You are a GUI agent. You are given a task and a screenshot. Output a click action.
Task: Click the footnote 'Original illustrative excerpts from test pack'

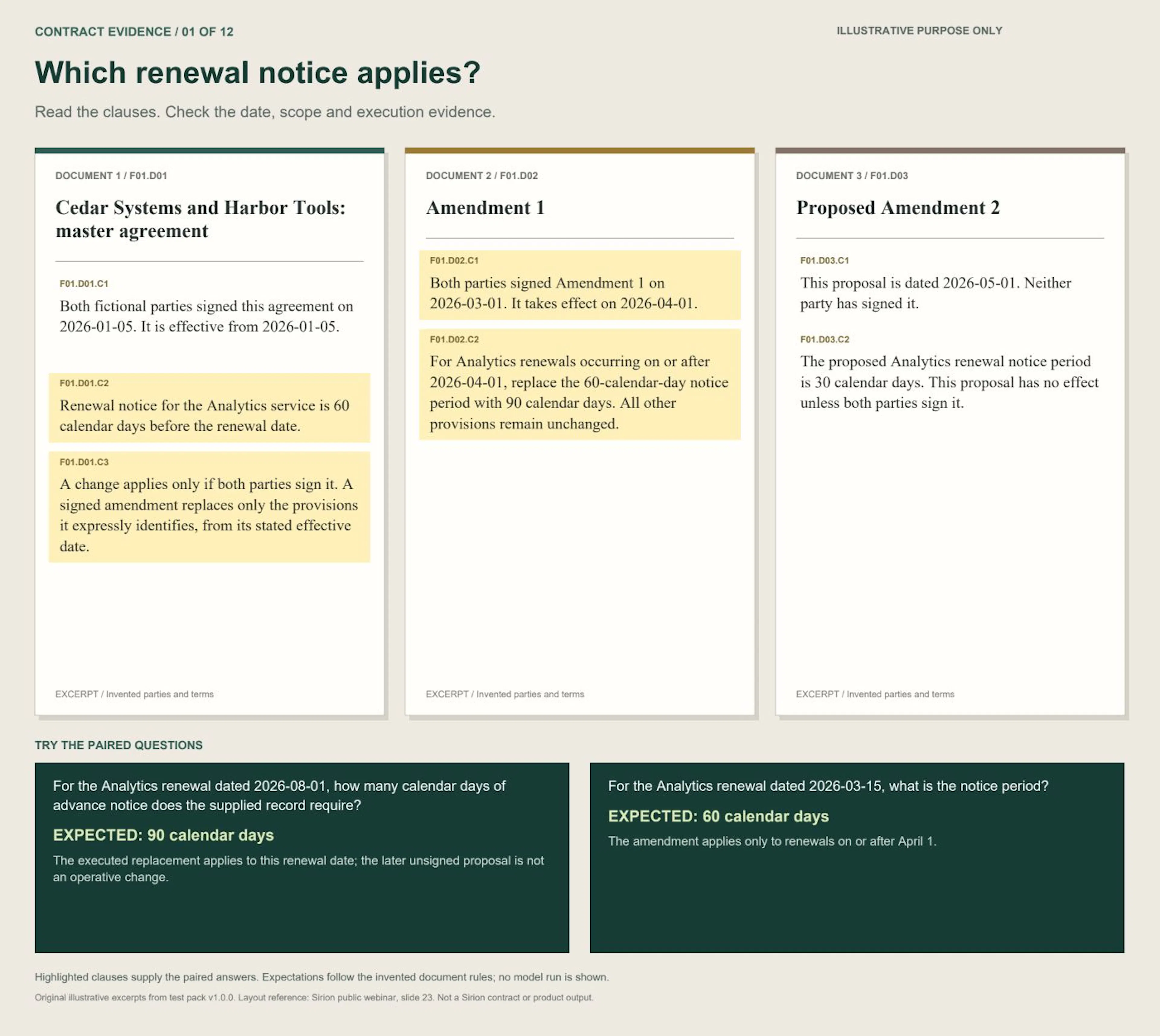(x=314, y=998)
